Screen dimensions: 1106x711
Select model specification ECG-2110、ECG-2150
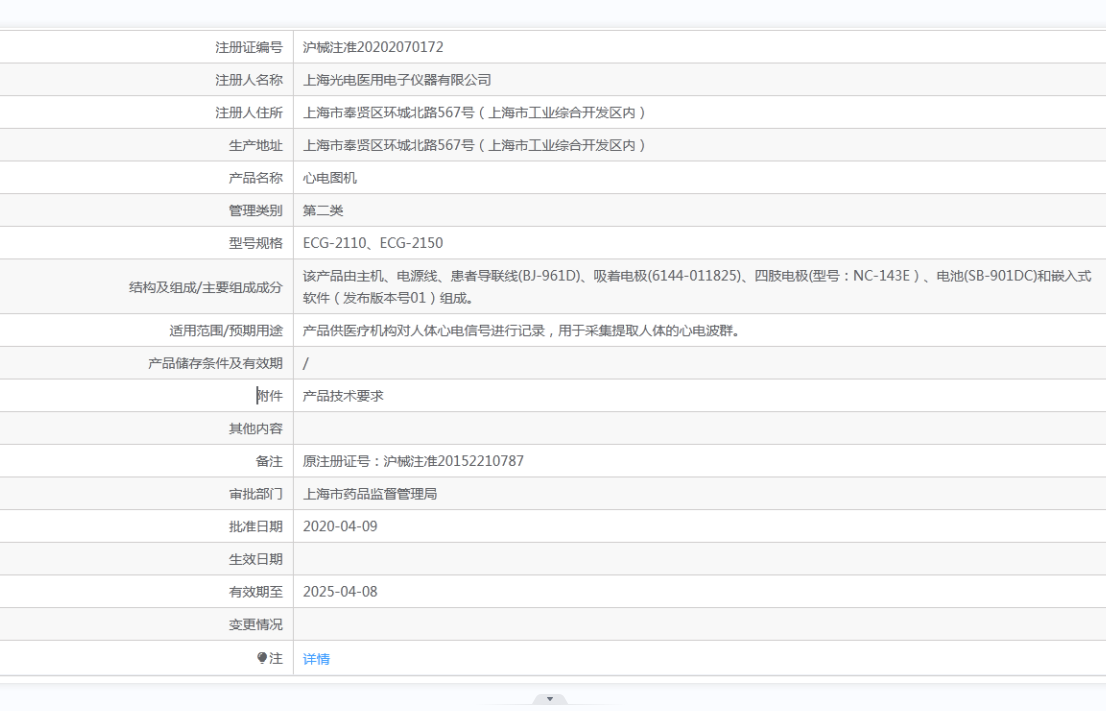[373, 243]
